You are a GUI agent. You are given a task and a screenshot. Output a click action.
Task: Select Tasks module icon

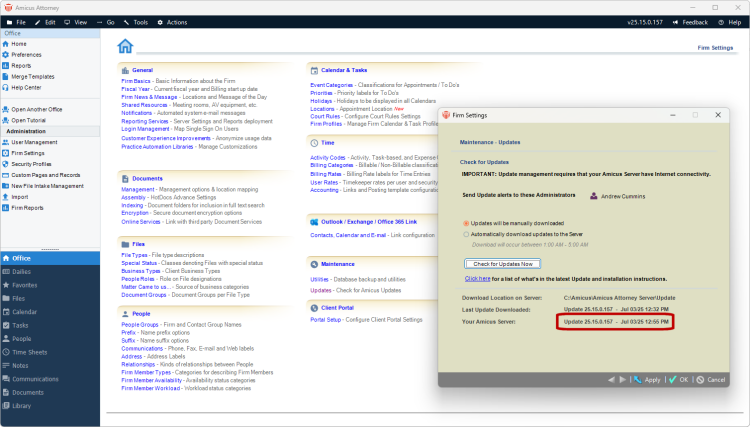coord(6,325)
